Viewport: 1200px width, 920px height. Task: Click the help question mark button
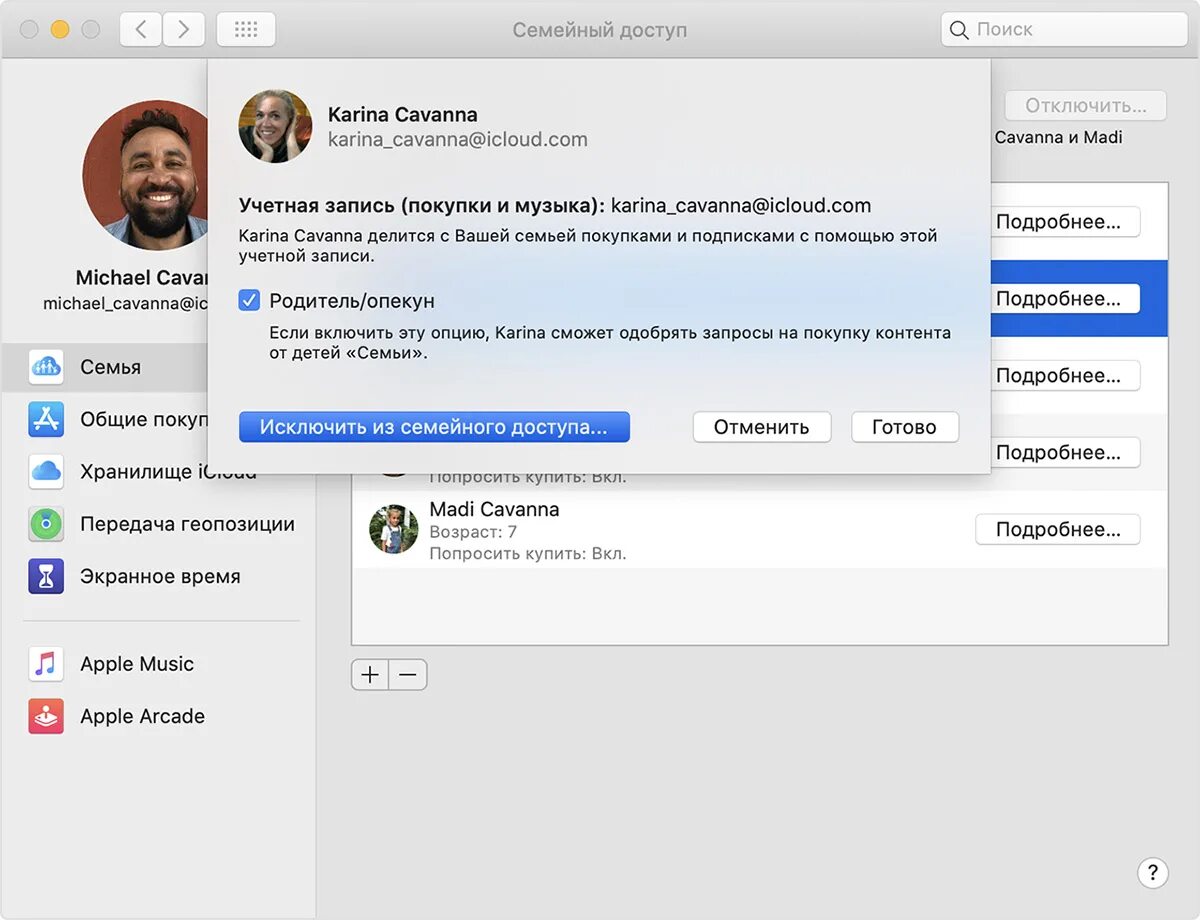click(1154, 872)
